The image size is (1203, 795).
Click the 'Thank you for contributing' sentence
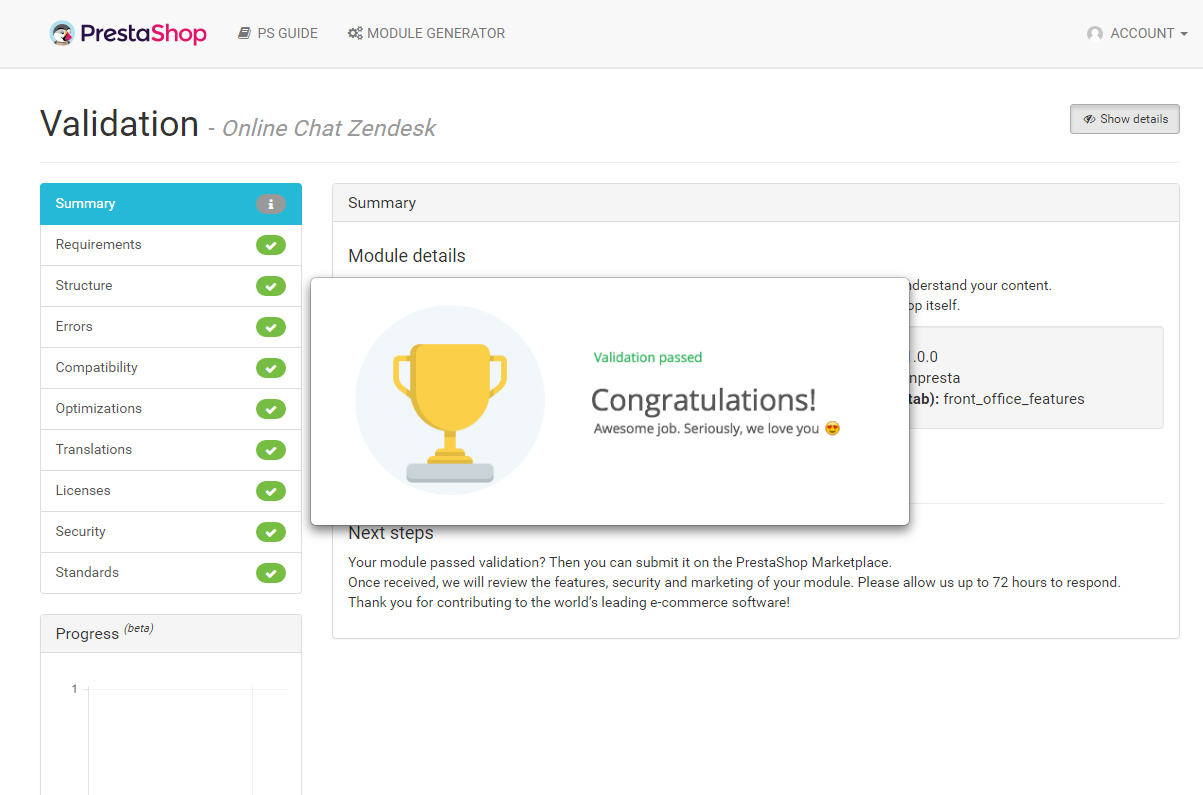click(569, 602)
